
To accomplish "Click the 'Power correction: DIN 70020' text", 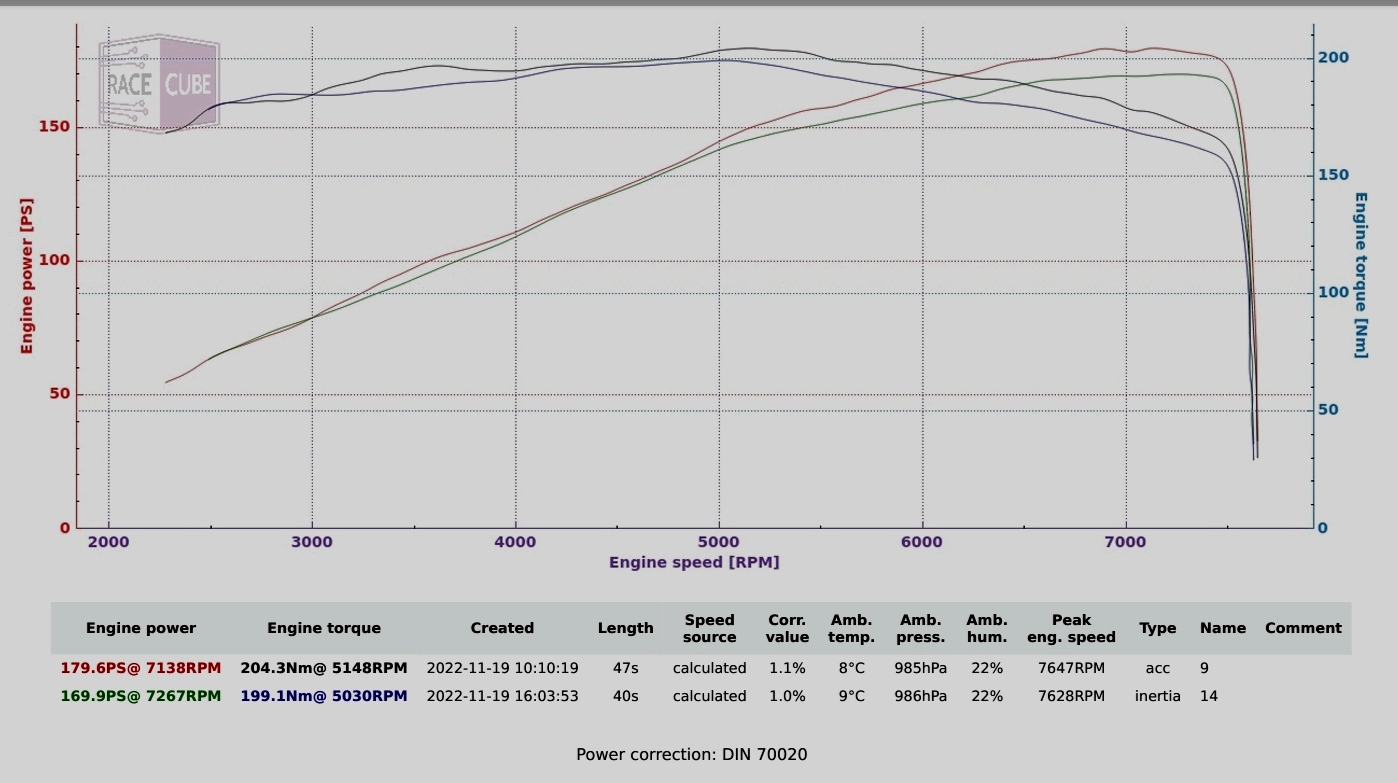I will pos(692,754).
